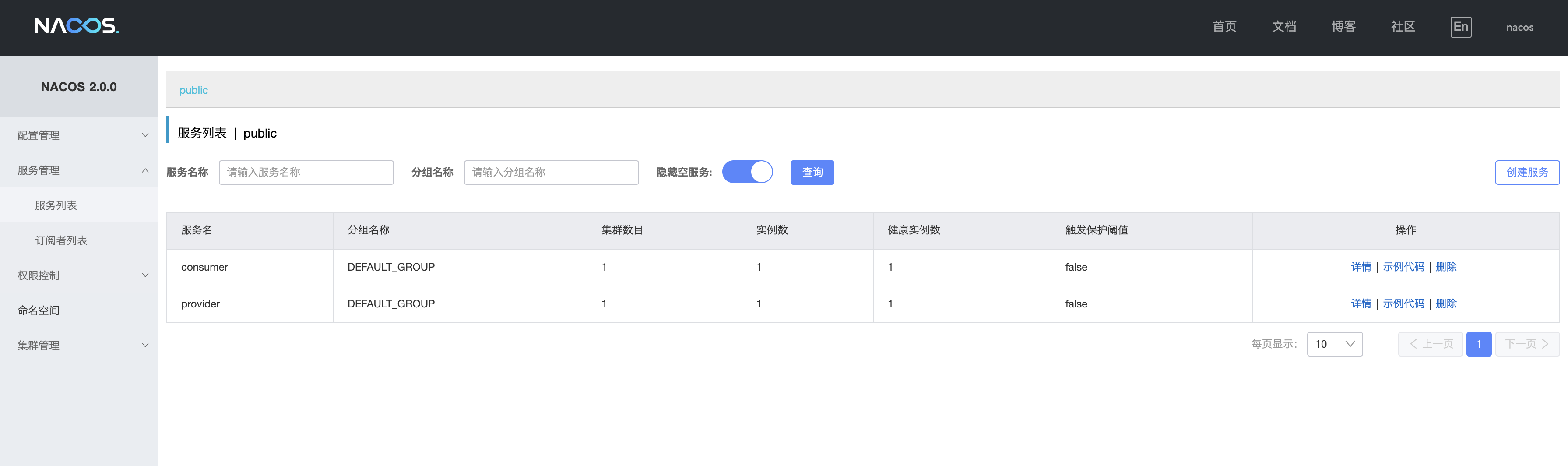The height and width of the screenshot is (466, 1568).
Task: Open 服务列表 in the sidebar
Action: 56,205
